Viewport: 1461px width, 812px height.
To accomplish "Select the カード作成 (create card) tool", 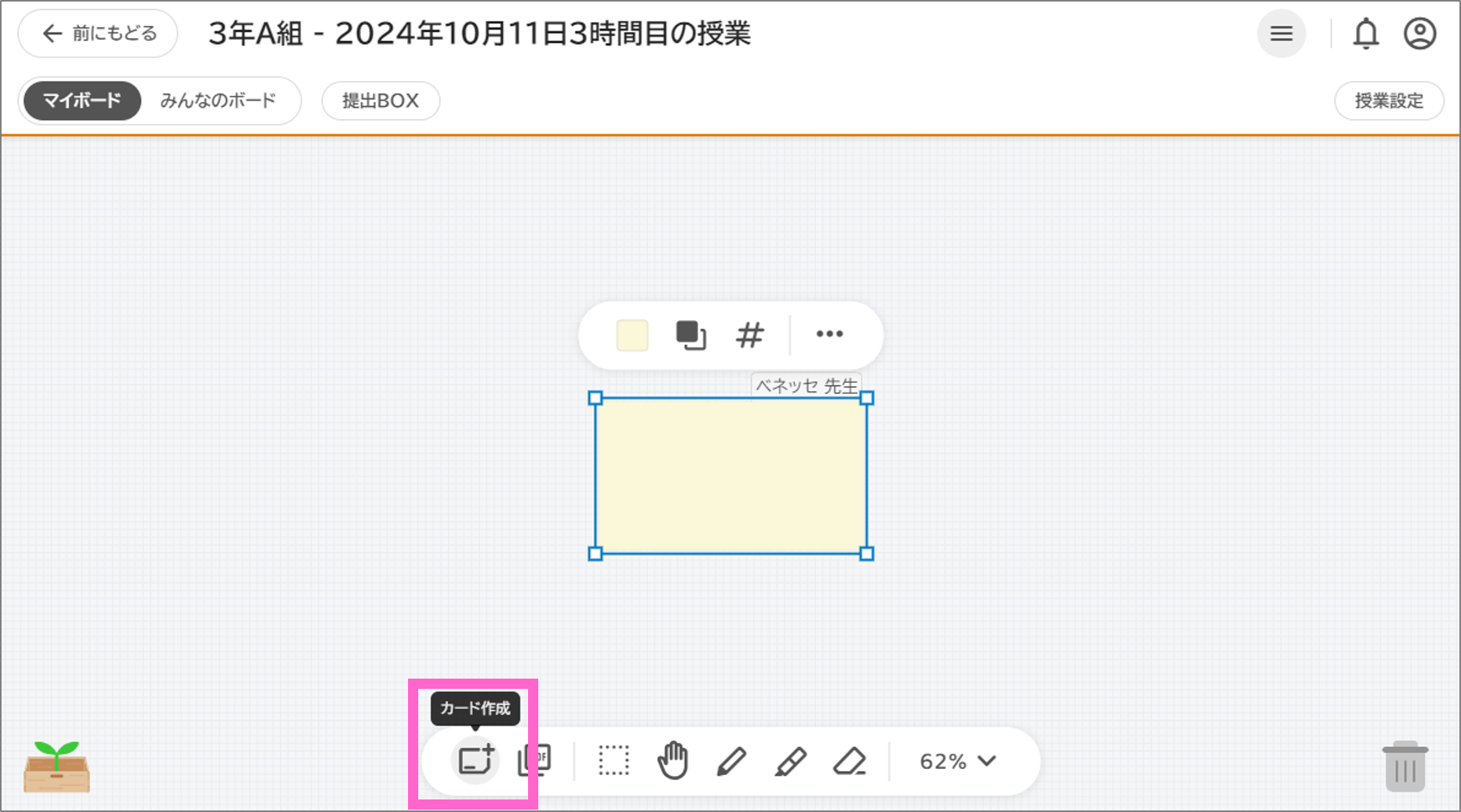I will coord(475,760).
